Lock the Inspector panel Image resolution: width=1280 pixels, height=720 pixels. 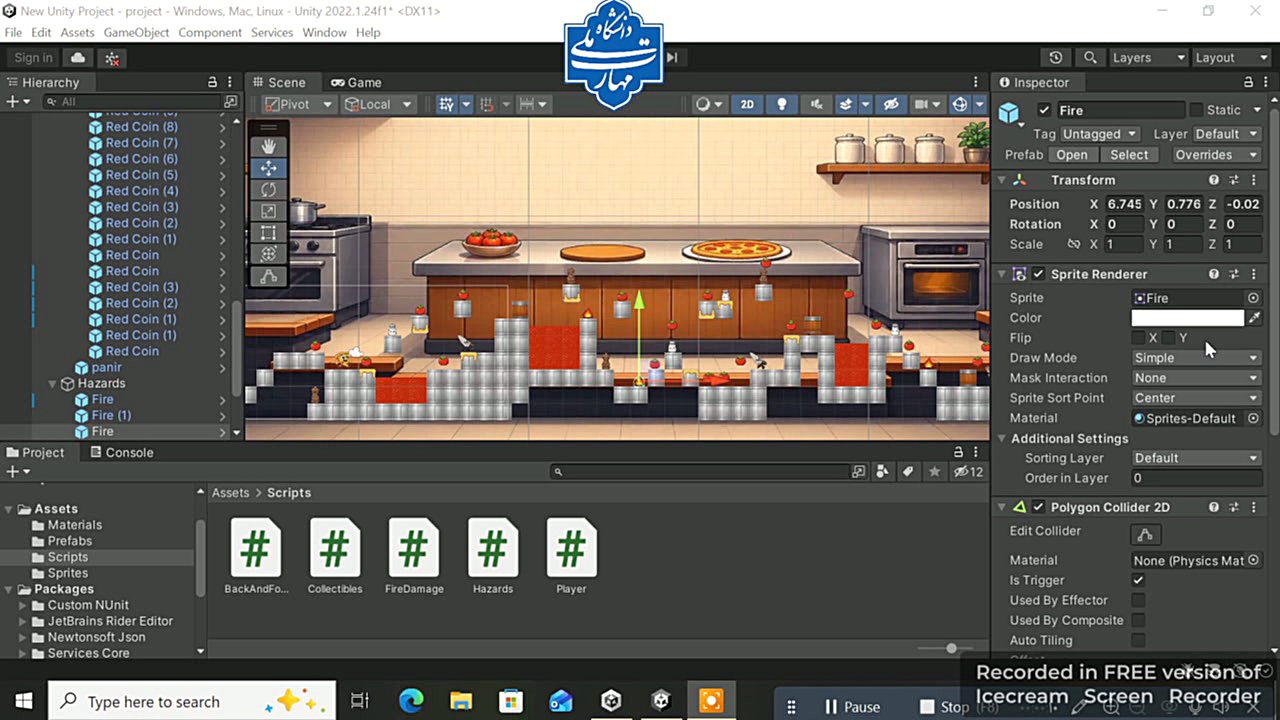[1248, 83]
